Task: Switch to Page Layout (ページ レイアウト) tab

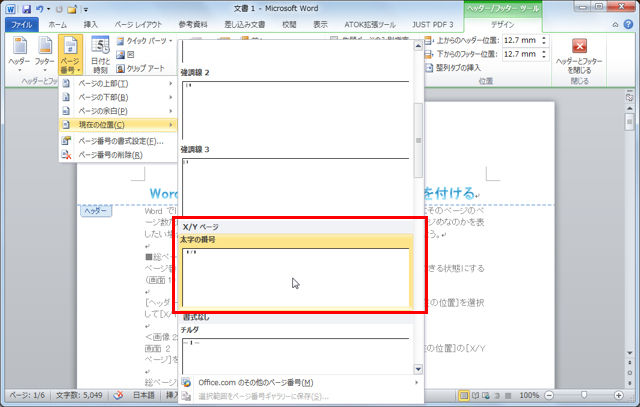Action: 138,24
